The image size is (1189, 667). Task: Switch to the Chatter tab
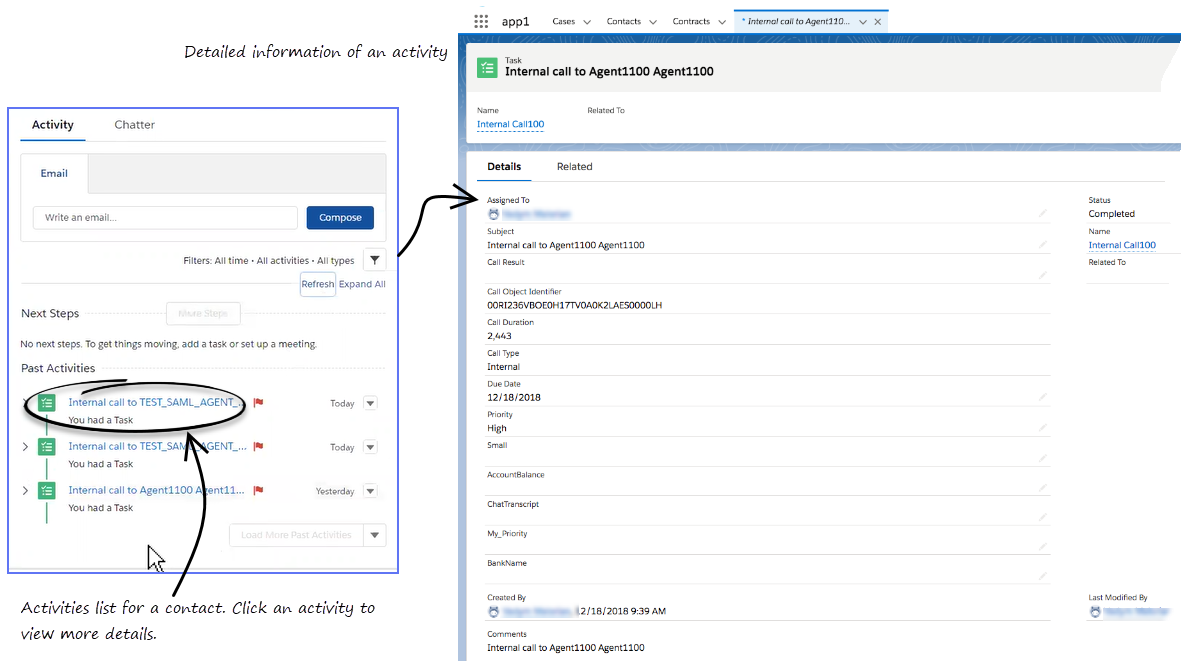point(134,125)
